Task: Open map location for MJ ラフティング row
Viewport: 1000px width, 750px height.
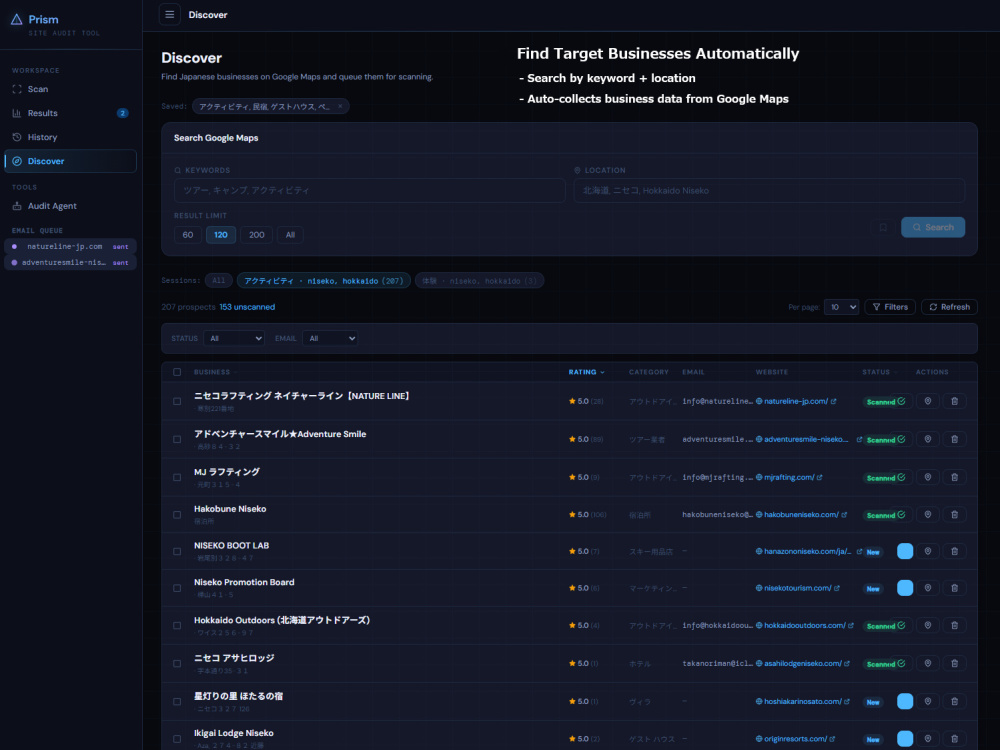Action: coord(928,477)
